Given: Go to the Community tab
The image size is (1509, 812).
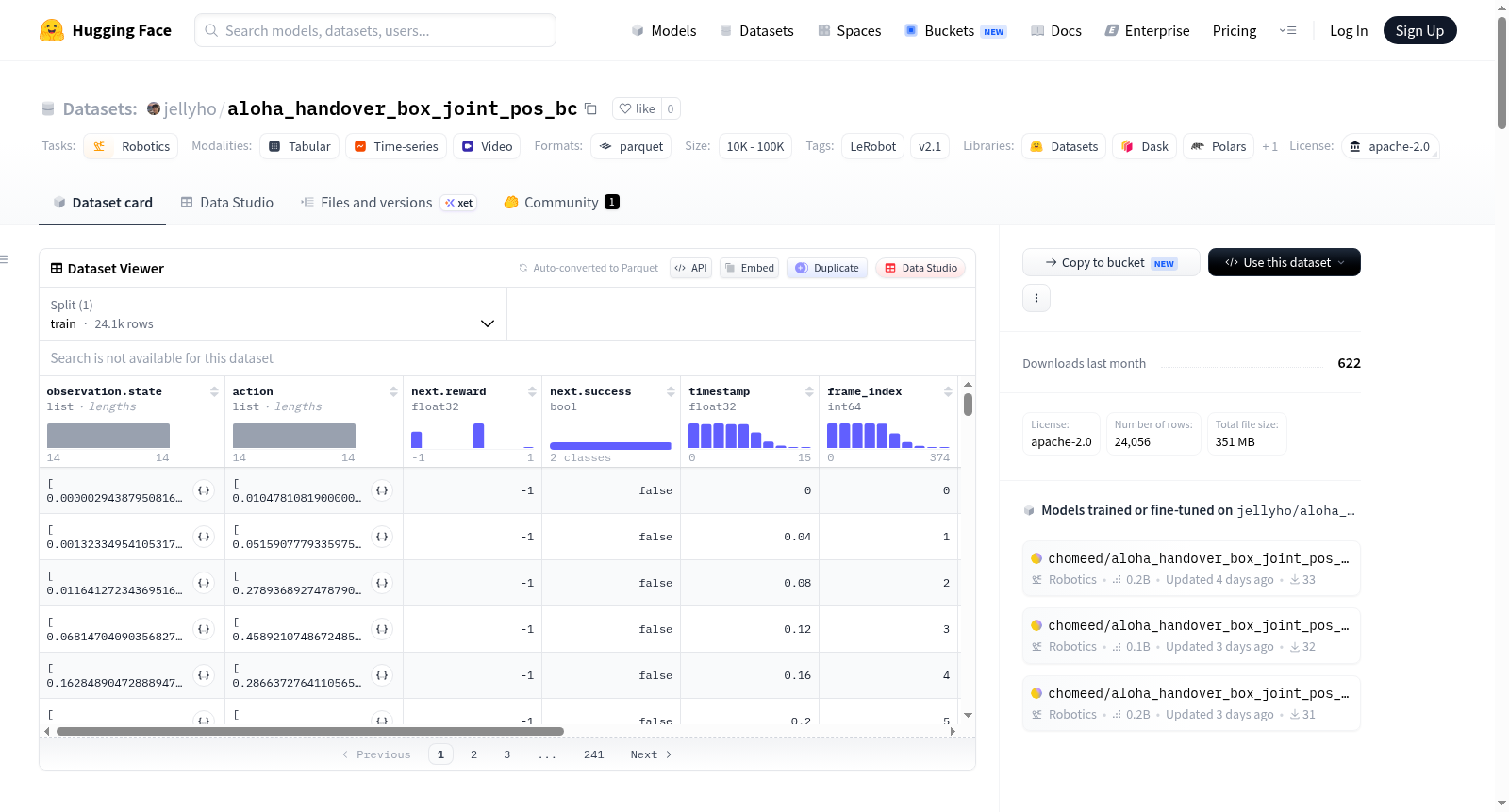Looking at the screenshot, I should pyautogui.click(x=561, y=202).
